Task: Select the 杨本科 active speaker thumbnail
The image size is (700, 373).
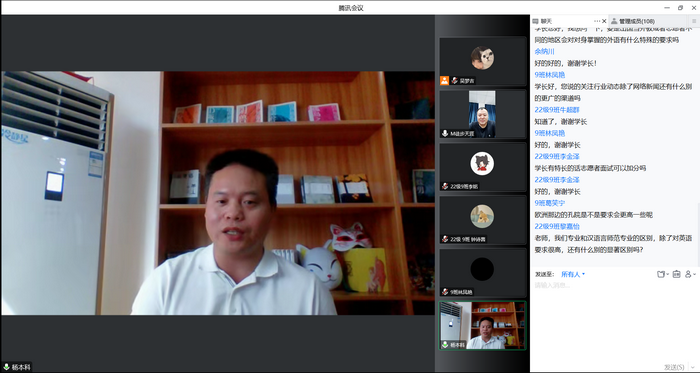Action: [x=483, y=325]
